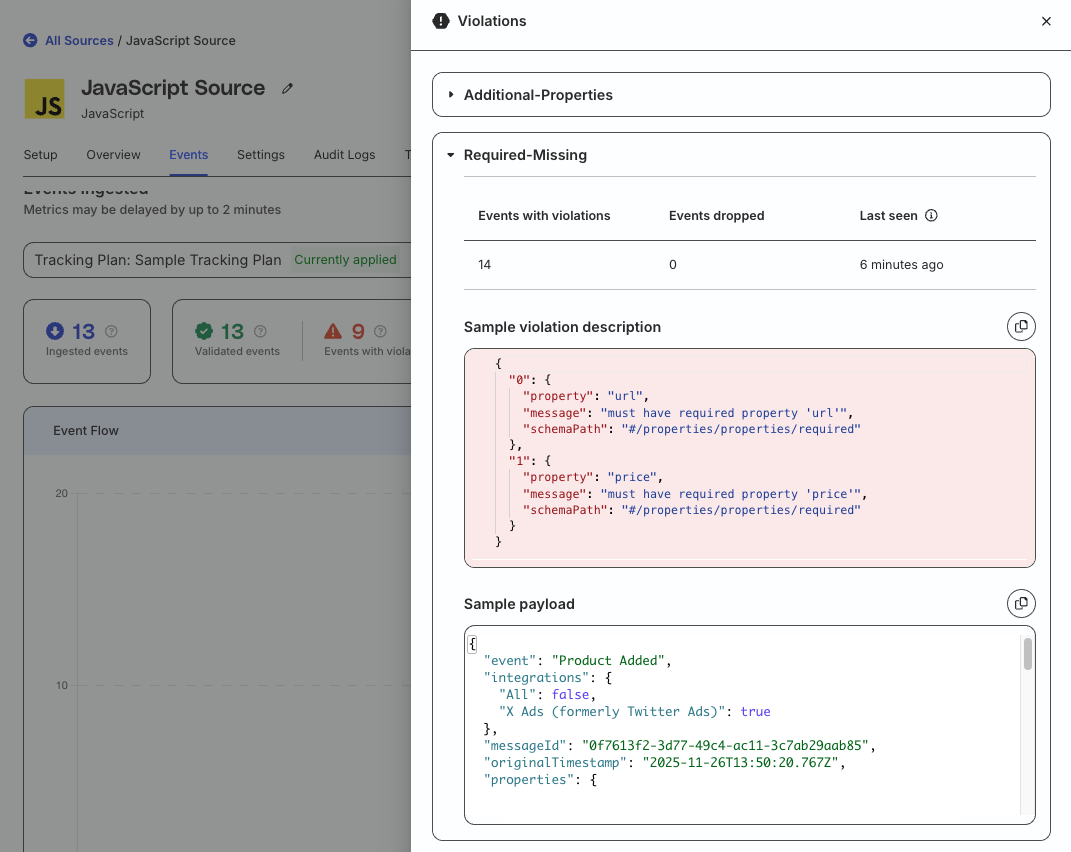Collapse the Required-Missing section
1071x852 pixels.
tap(451, 155)
